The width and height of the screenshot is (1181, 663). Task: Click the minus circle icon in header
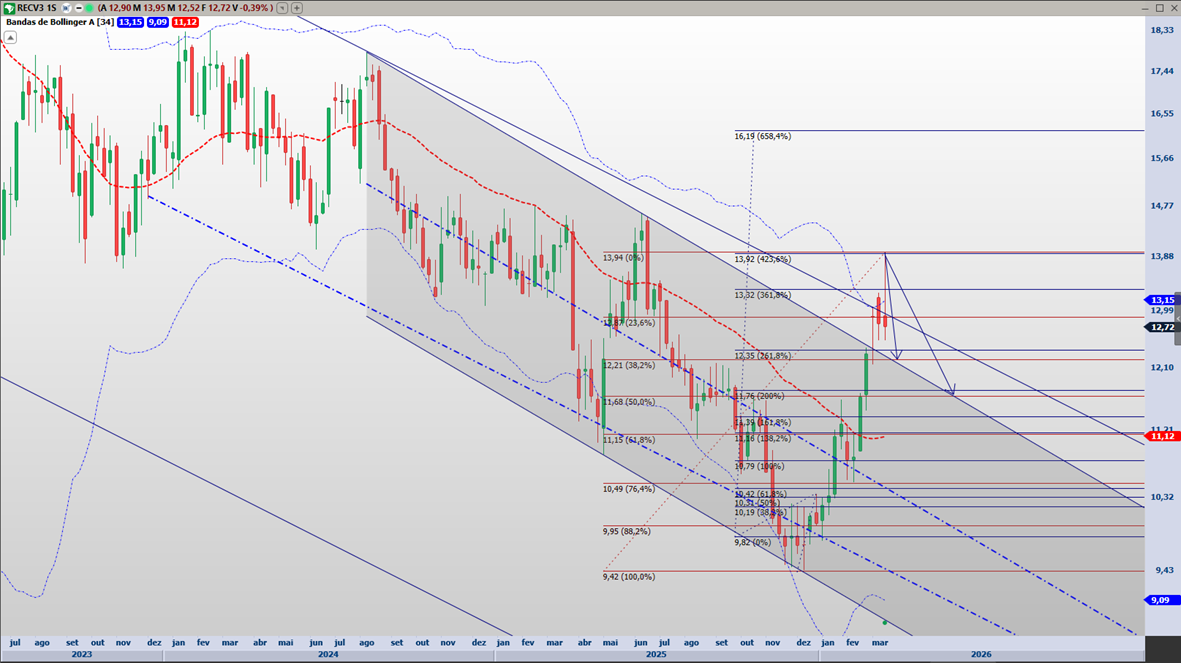coord(77,8)
